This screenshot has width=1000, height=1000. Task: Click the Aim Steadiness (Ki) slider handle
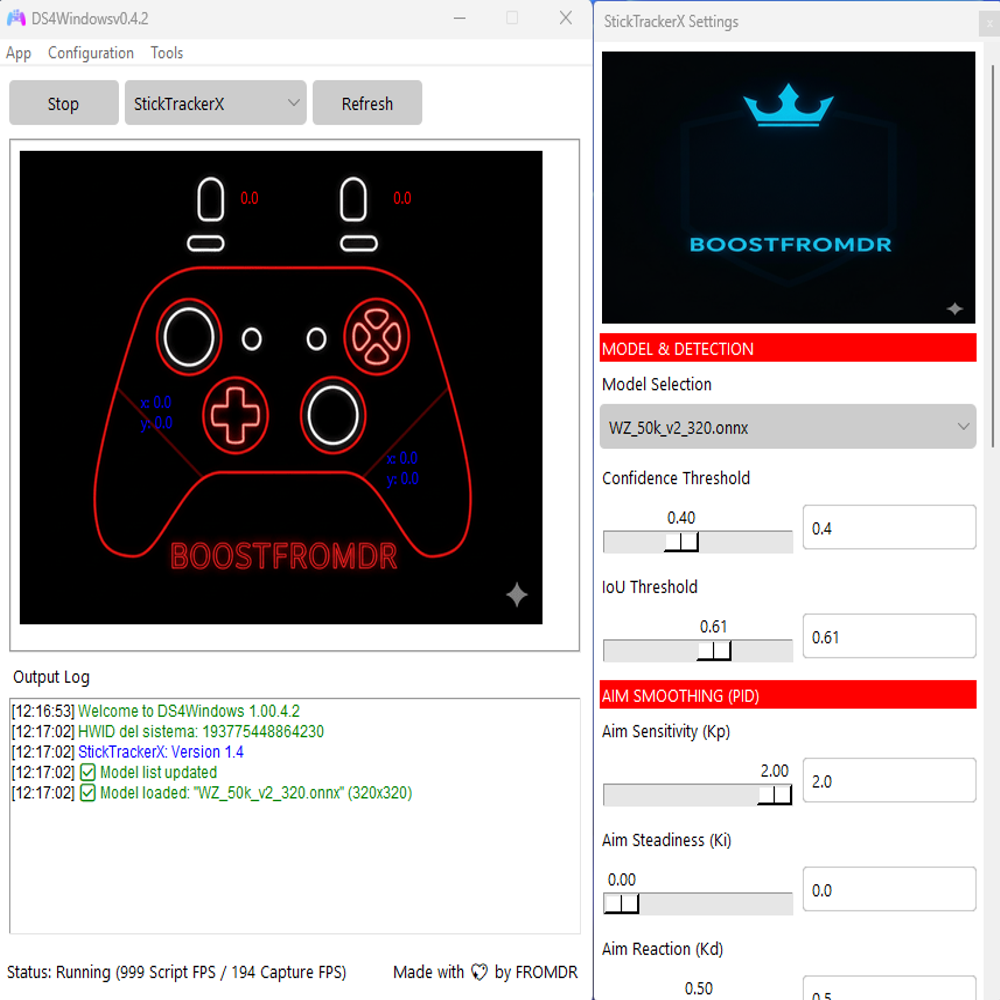tap(621, 904)
